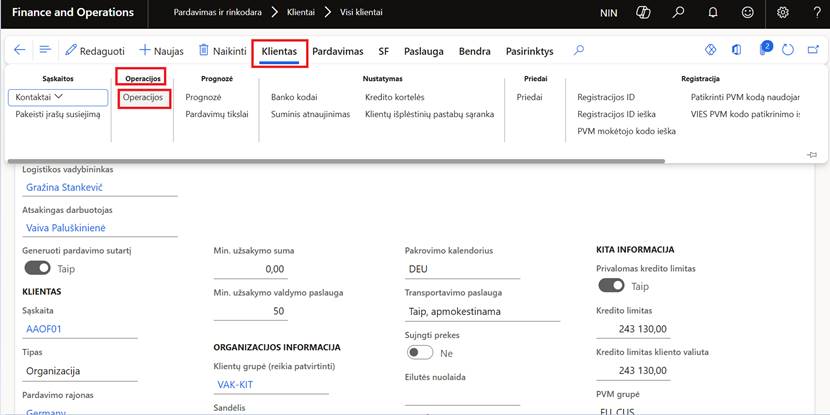
Task: Open the navigation list hamburger icon
Action: pos(46,50)
